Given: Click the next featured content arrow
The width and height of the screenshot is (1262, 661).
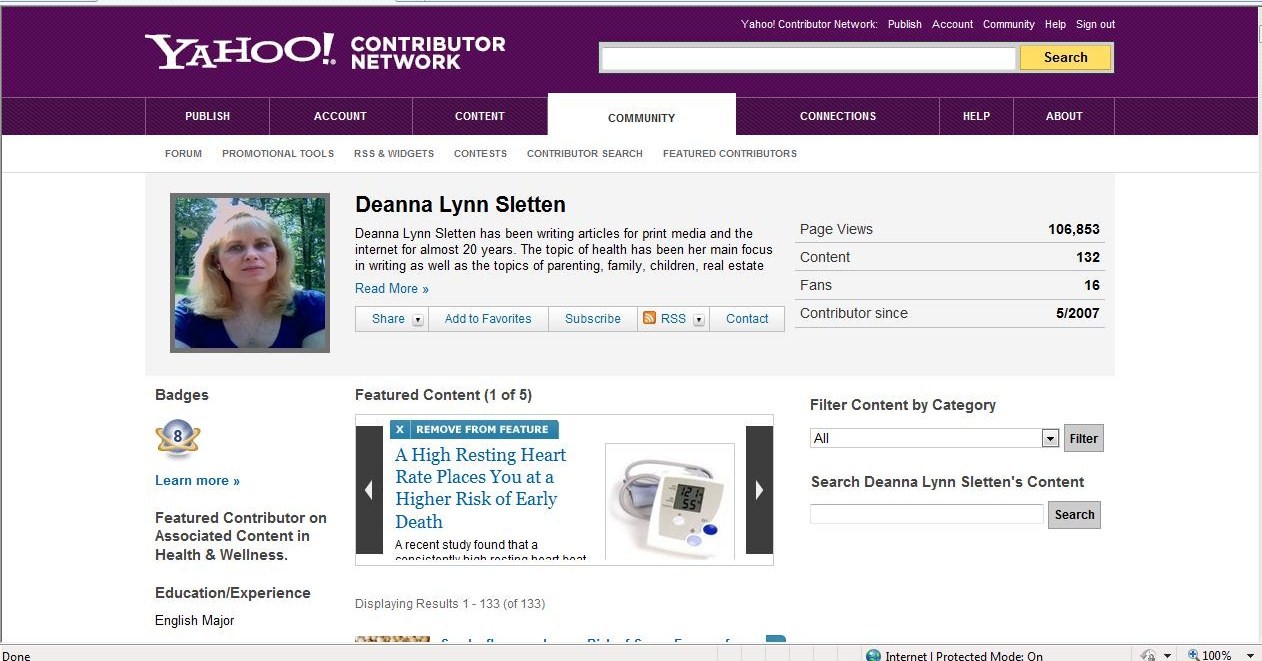Looking at the screenshot, I should tap(759, 490).
